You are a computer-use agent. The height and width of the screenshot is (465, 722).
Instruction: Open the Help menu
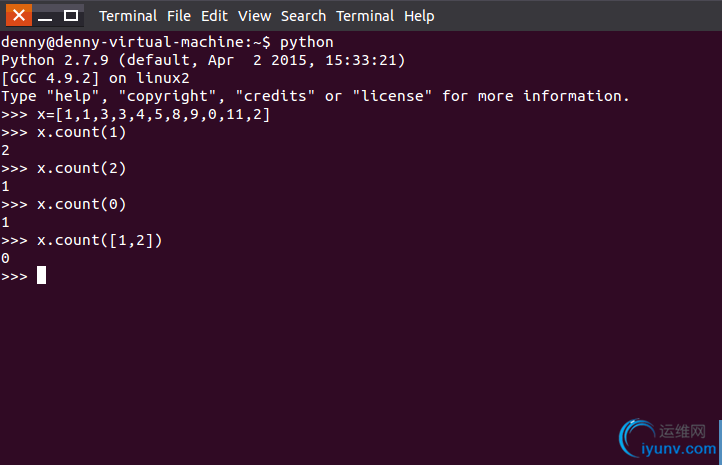(x=419, y=17)
